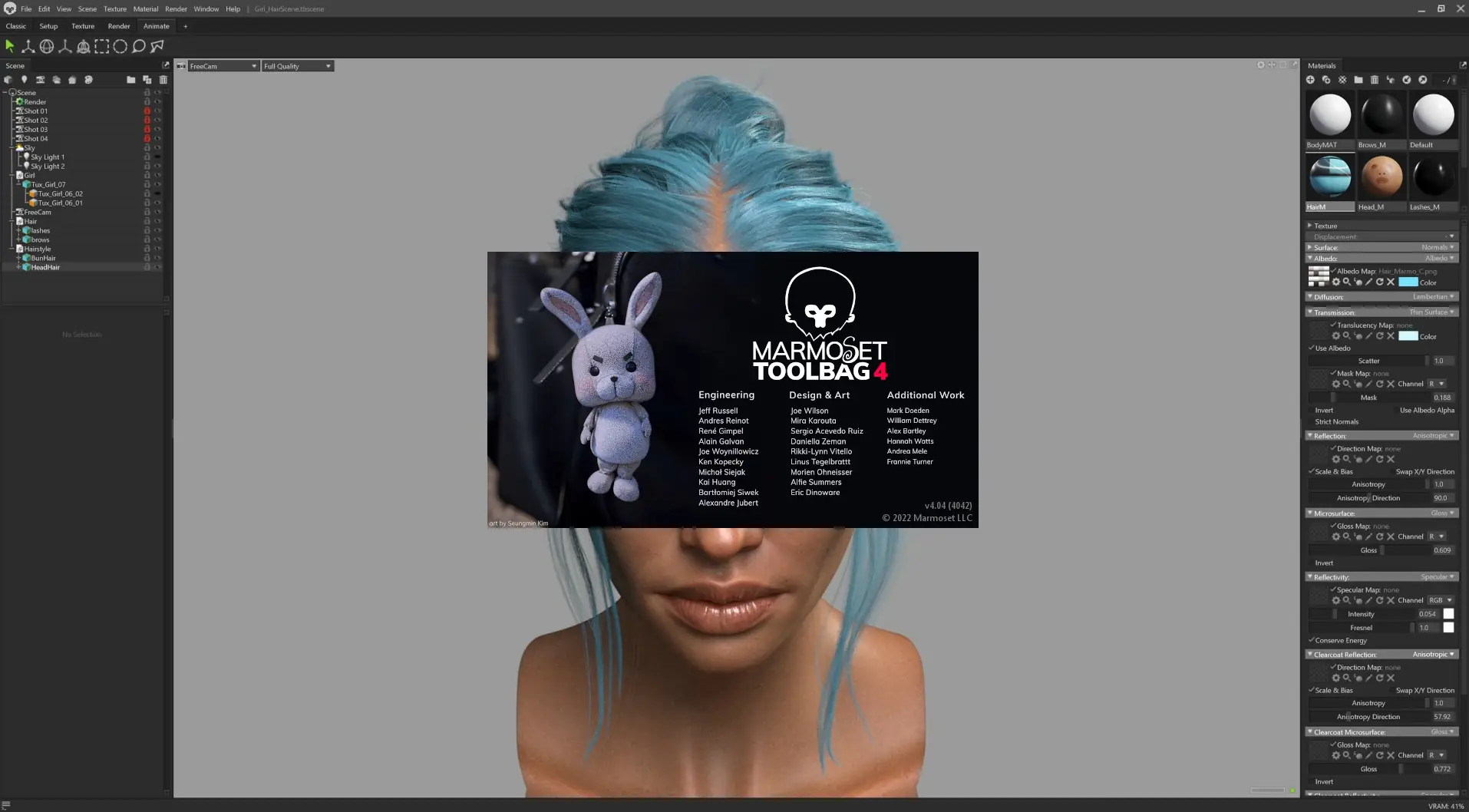Collapse the Hairstyle group
Image resolution: width=1469 pixels, height=812 pixels.
[x=12, y=249]
